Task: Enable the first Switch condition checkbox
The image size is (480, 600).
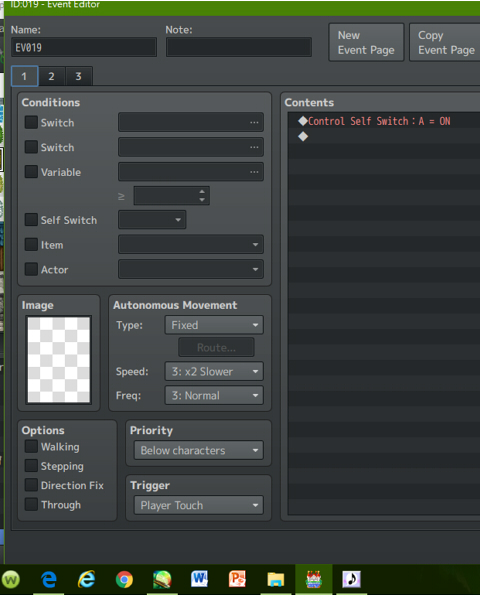Action: click(31, 122)
